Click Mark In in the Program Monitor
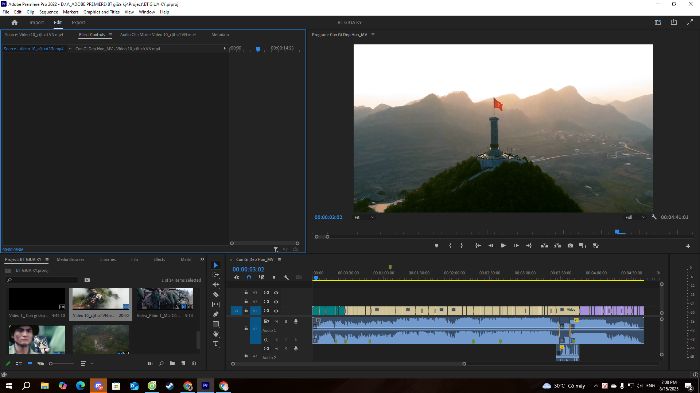Image resolution: width=700 pixels, height=393 pixels. (x=450, y=246)
